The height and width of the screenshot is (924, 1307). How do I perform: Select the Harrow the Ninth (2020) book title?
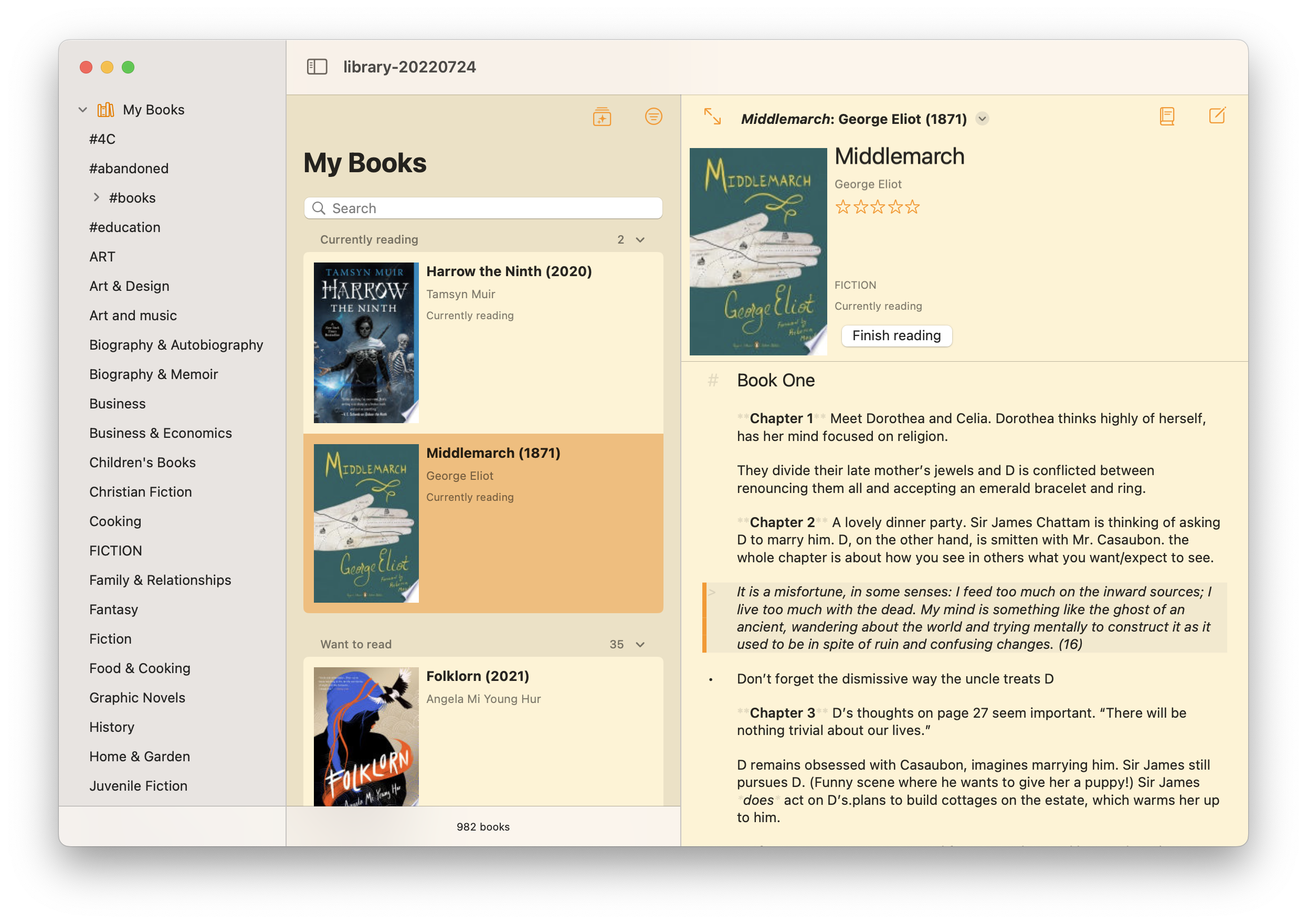click(x=509, y=271)
